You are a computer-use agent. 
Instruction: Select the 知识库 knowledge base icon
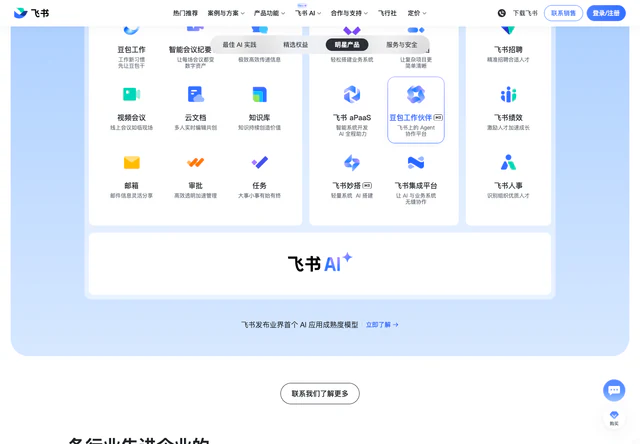pyautogui.click(x=260, y=94)
